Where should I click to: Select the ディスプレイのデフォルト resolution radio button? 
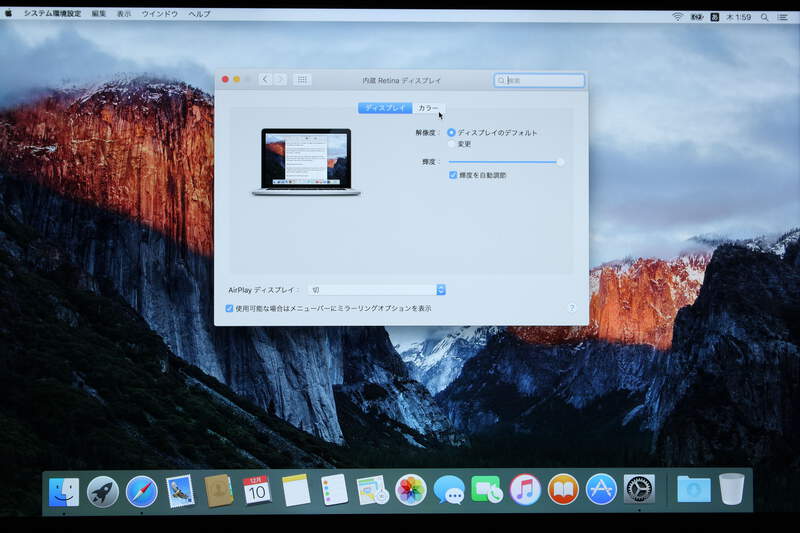452,133
